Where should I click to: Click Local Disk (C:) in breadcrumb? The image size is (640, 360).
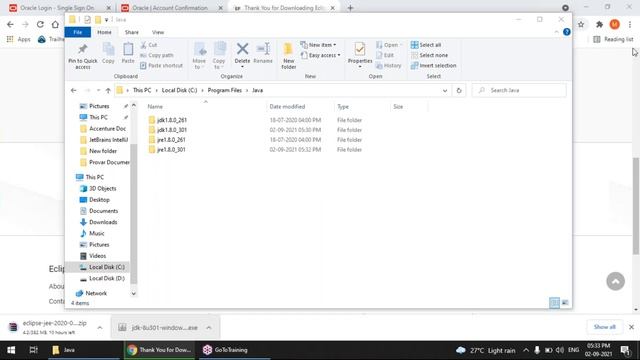coord(179,90)
